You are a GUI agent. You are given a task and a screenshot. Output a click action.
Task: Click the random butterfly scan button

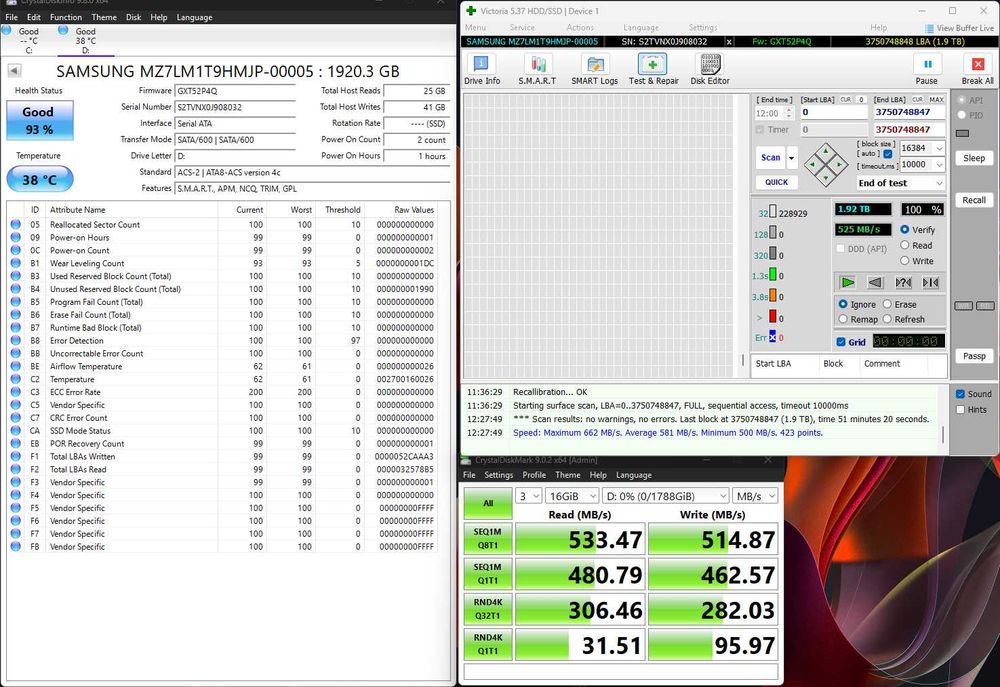[x=903, y=282]
